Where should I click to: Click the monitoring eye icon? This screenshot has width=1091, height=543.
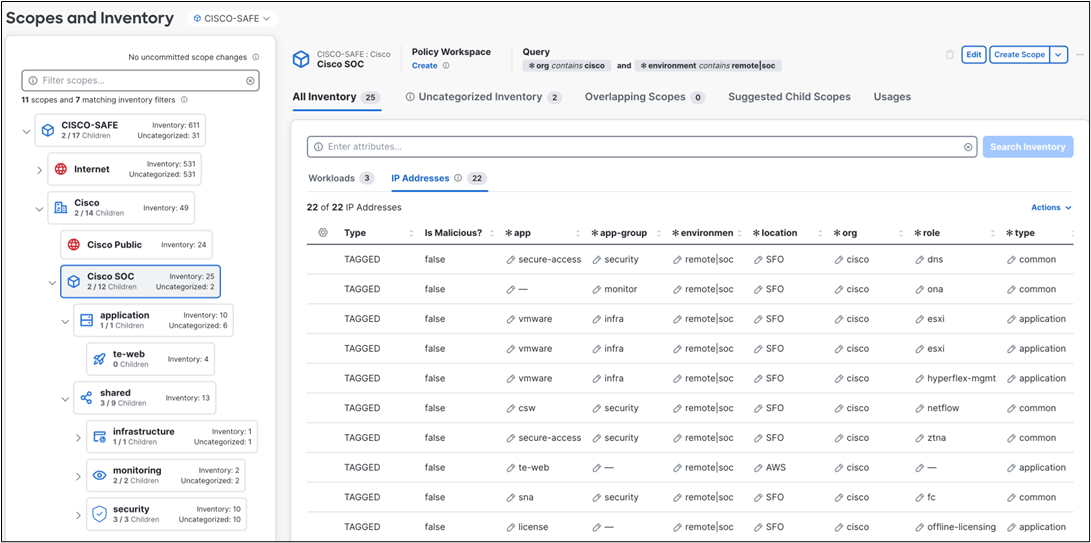click(99, 475)
